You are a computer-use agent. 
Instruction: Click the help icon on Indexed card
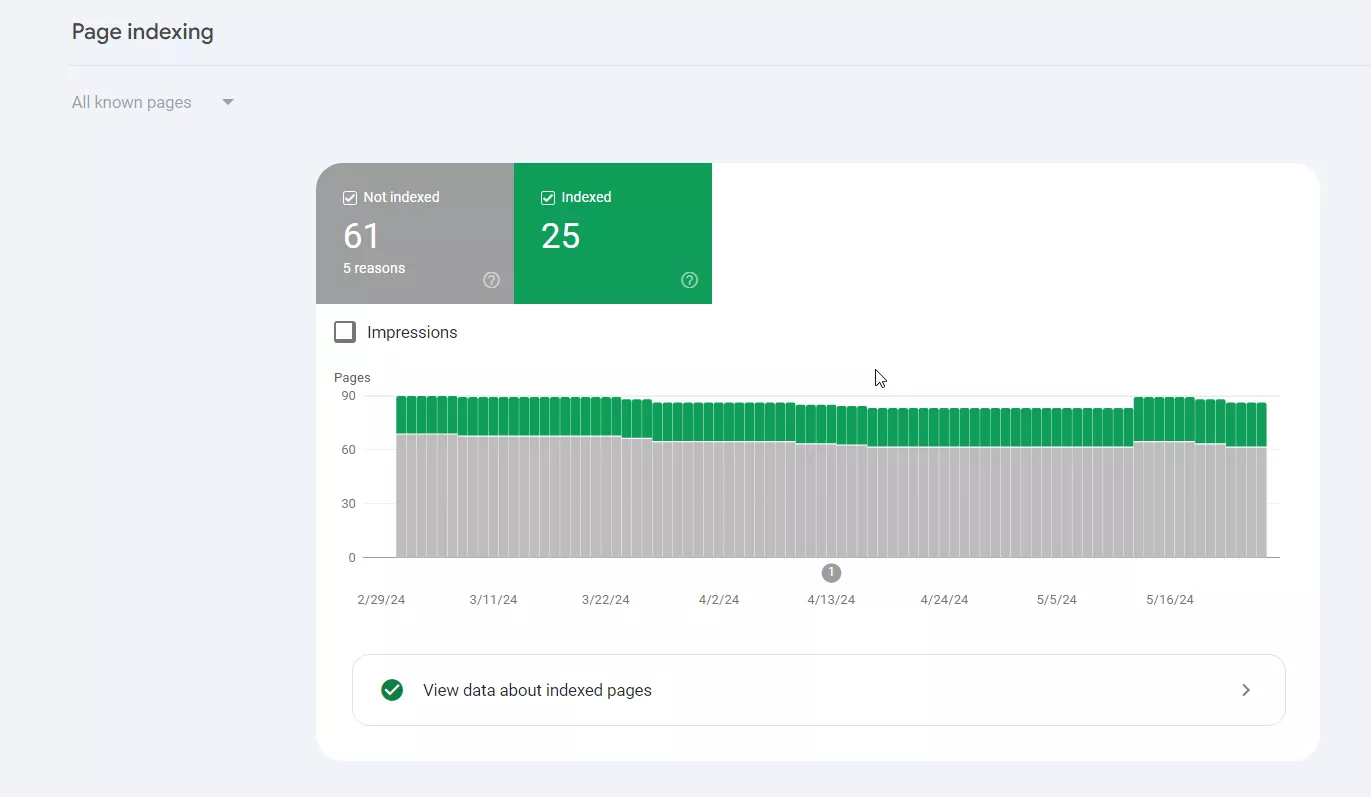point(689,280)
